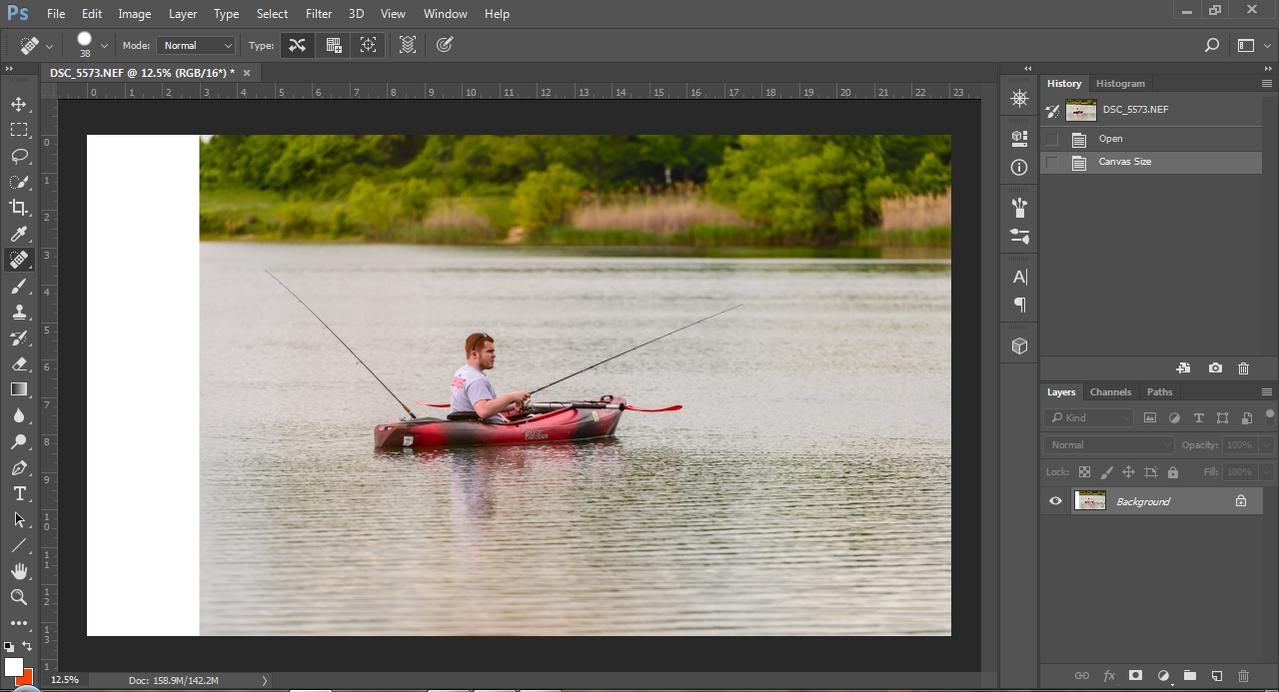Select the Hand tool
1279x692 pixels.
[x=19, y=571]
